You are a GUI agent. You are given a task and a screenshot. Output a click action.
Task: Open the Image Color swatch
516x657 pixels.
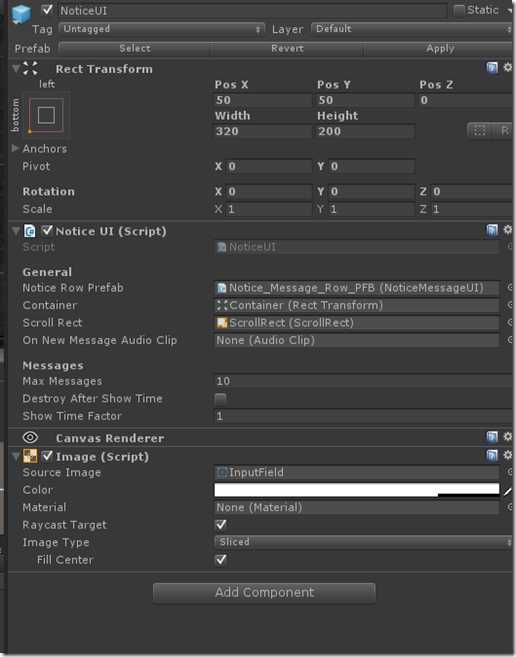(357, 490)
